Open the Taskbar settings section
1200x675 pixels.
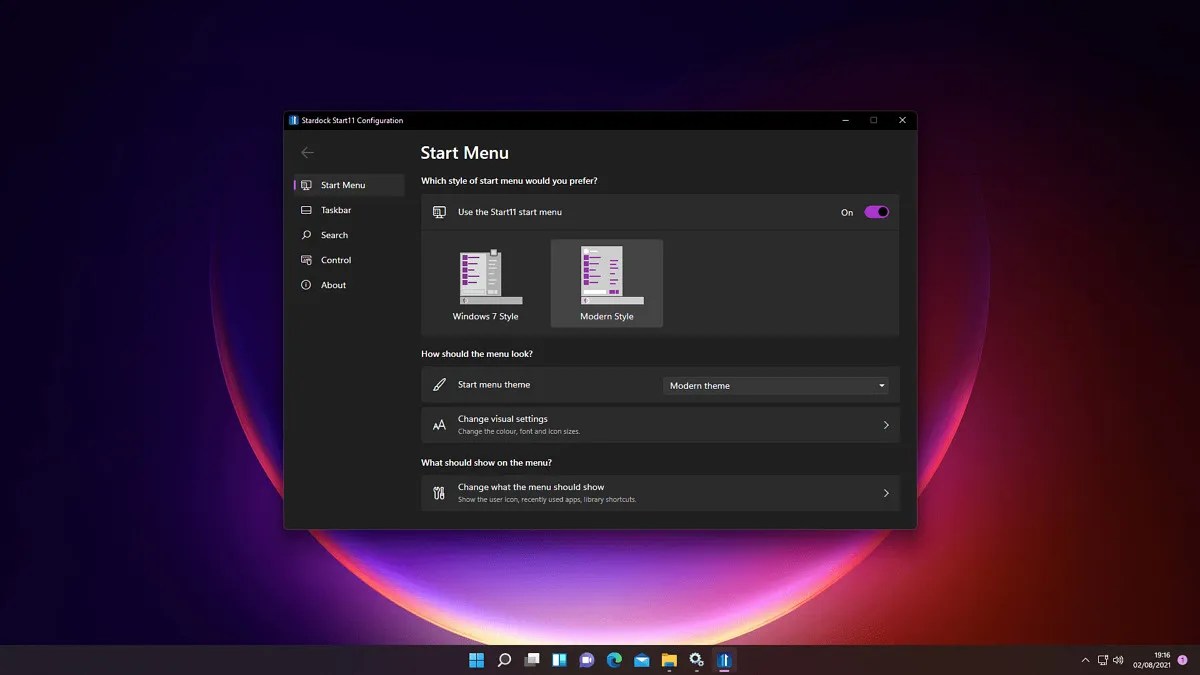[x=306, y=210]
